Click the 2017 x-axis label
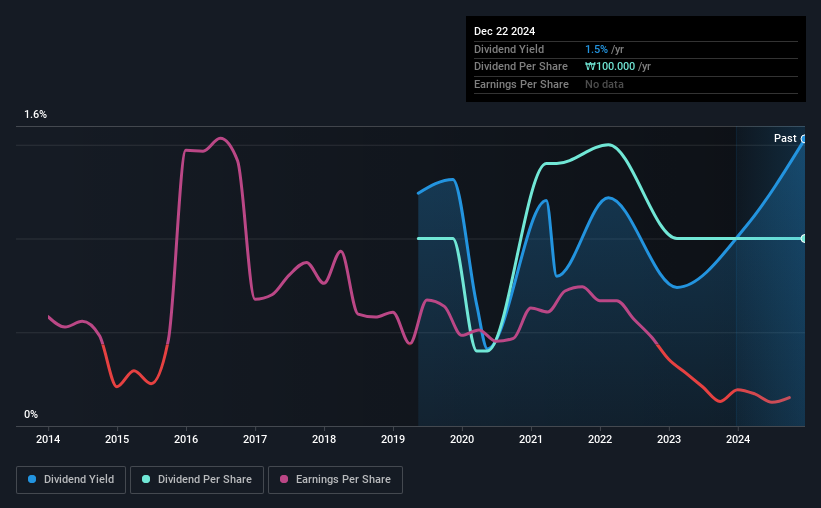The height and width of the screenshot is (508, 821). tap(255, 439)
